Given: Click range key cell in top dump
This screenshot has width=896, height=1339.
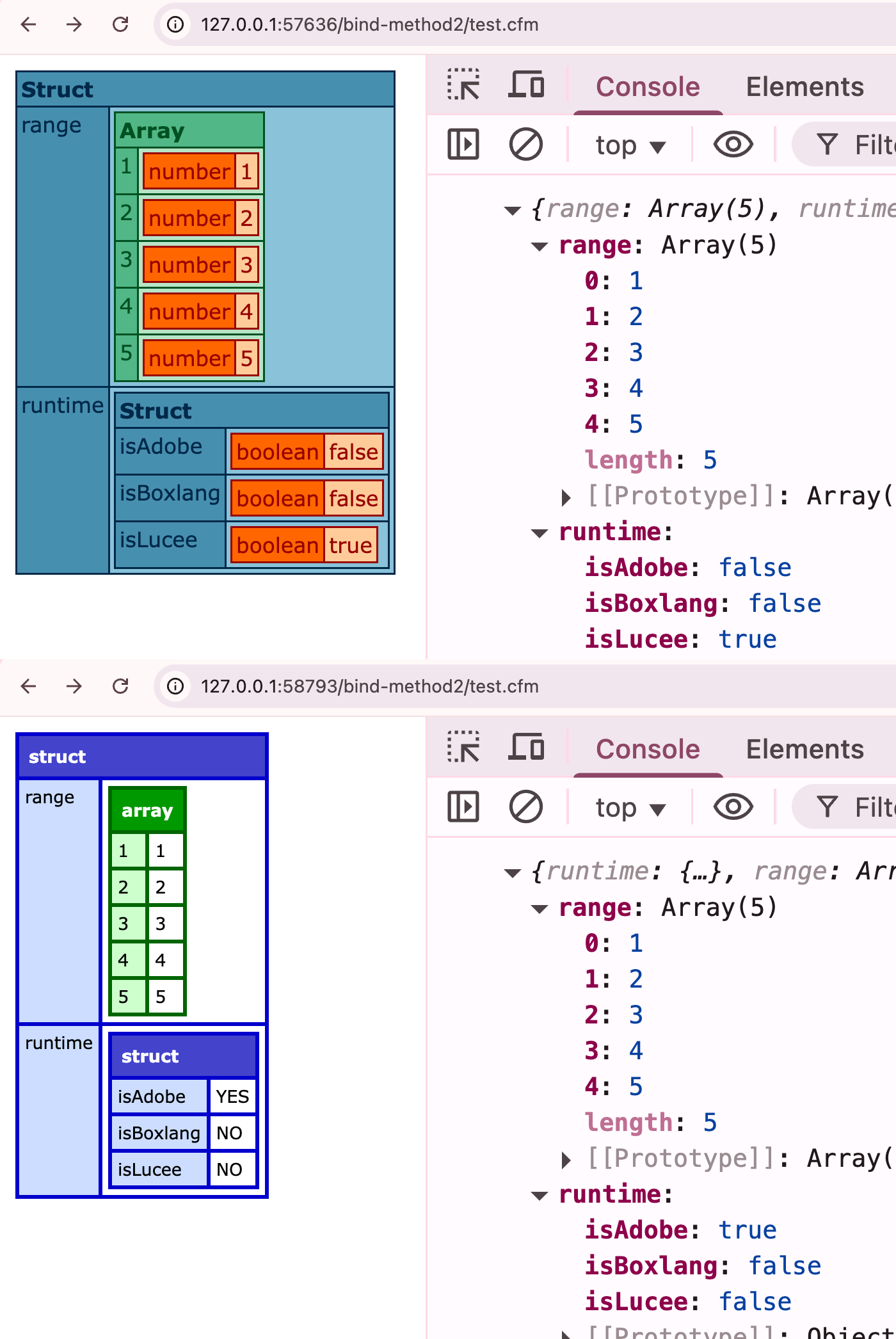Looking at the screenshot, I should [x=63, y=246].
